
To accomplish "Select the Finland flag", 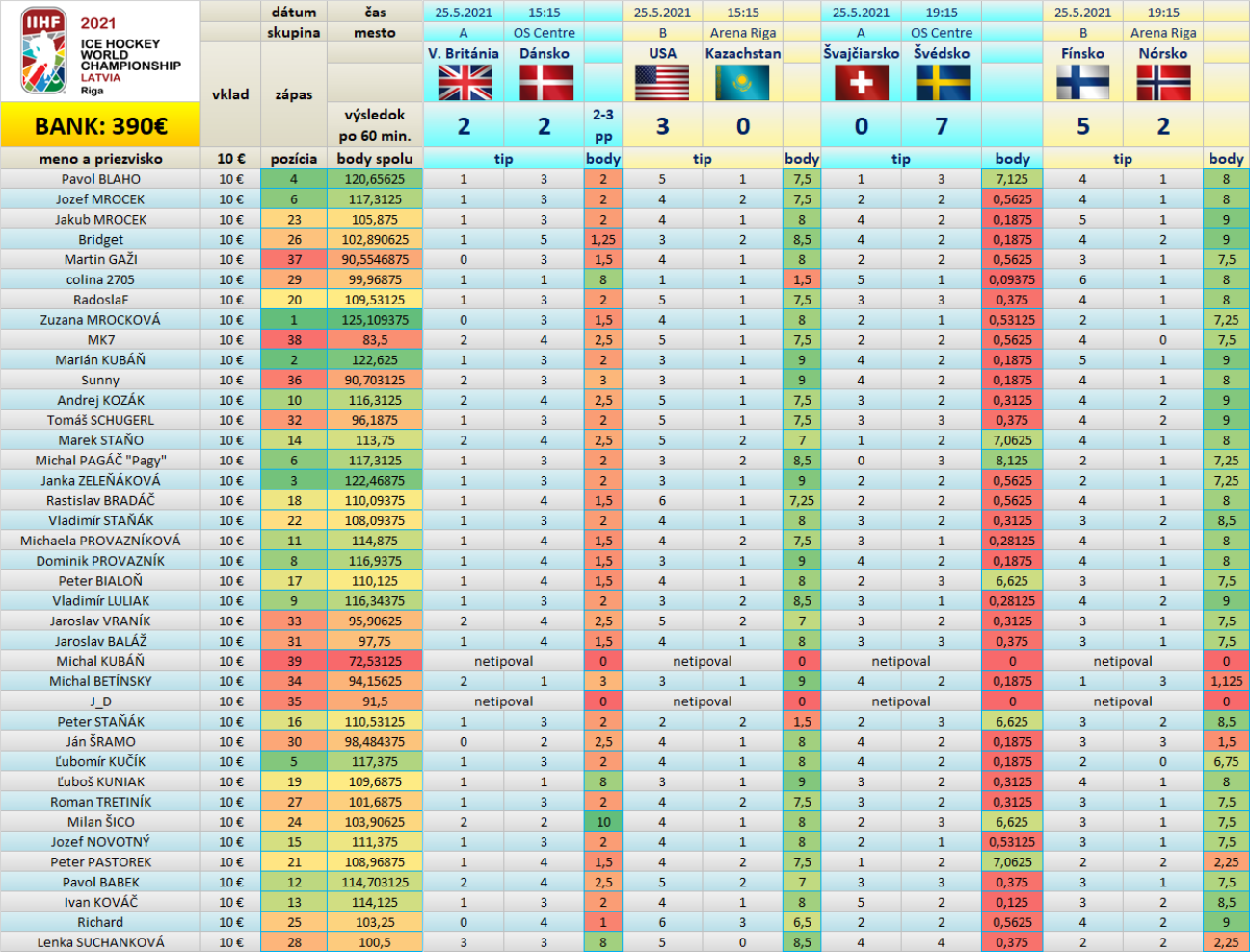I will [x=1082, y=83].
